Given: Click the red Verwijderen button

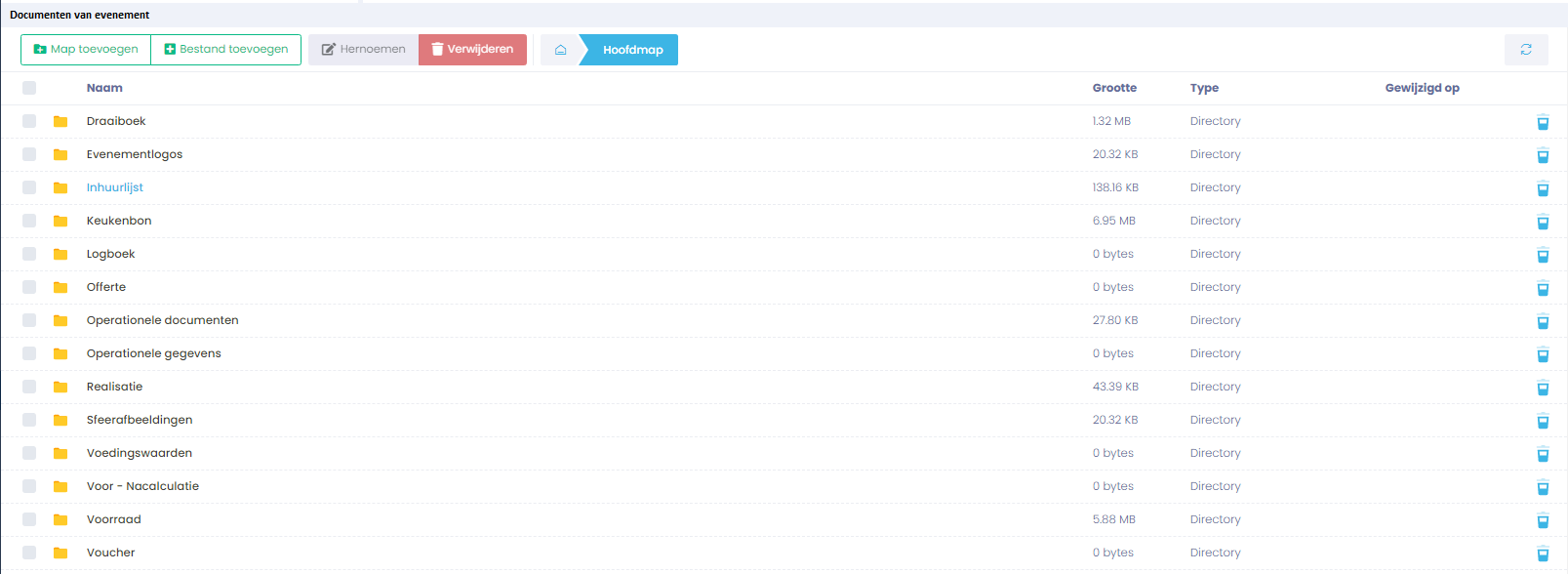Looking at the screenshot, I should [x=472, y=50].
